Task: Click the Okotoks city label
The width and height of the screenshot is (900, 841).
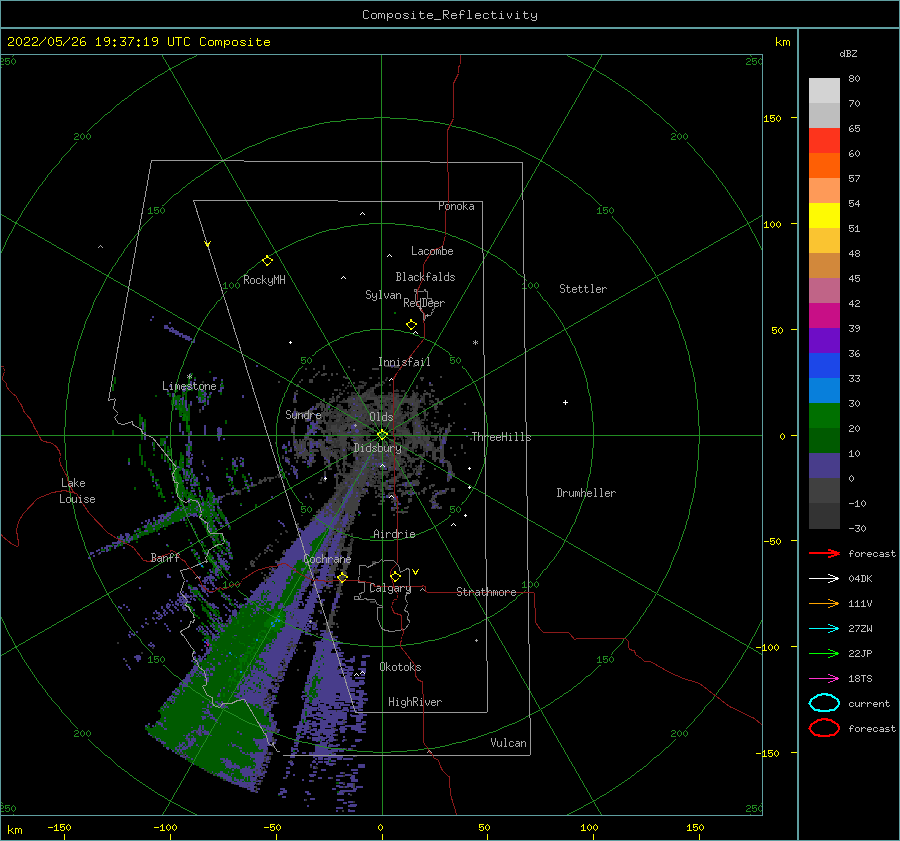Action: click(400, 667)
